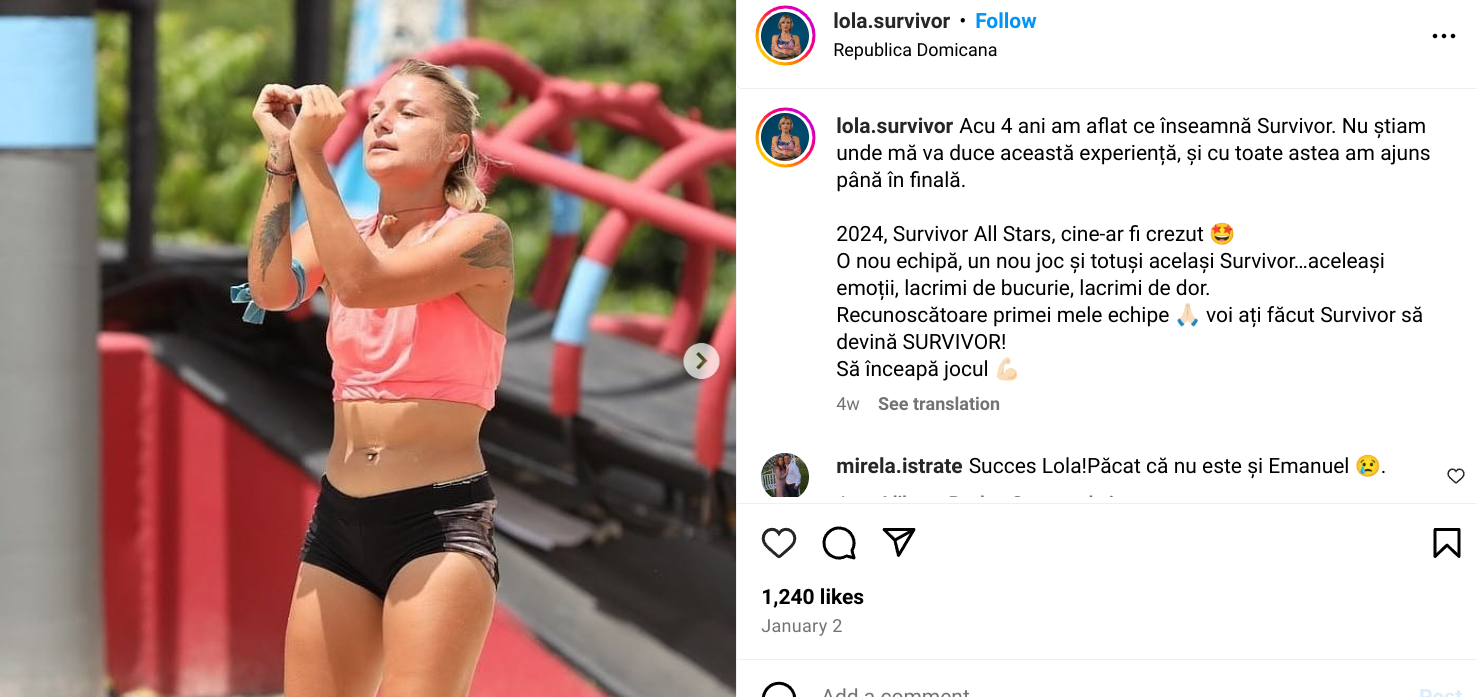Click lola.survivor username in caption

tap(894, 126)
